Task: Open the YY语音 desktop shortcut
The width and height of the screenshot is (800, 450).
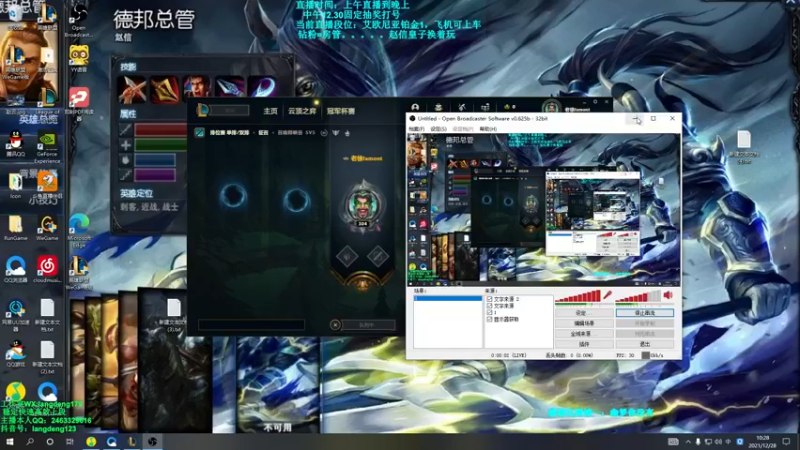Action: click(x=79, y=59)
